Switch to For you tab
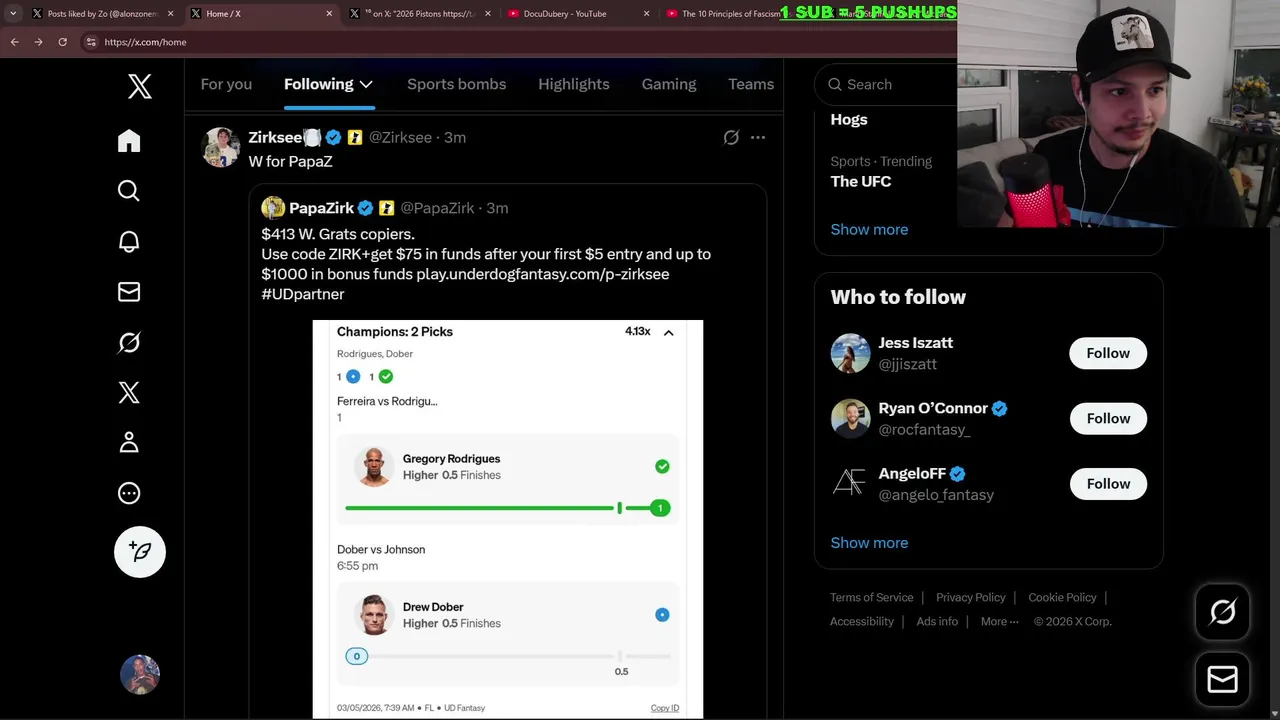Image resolution: width=1280 pixels, height=720 pixels. click(226, 84)
